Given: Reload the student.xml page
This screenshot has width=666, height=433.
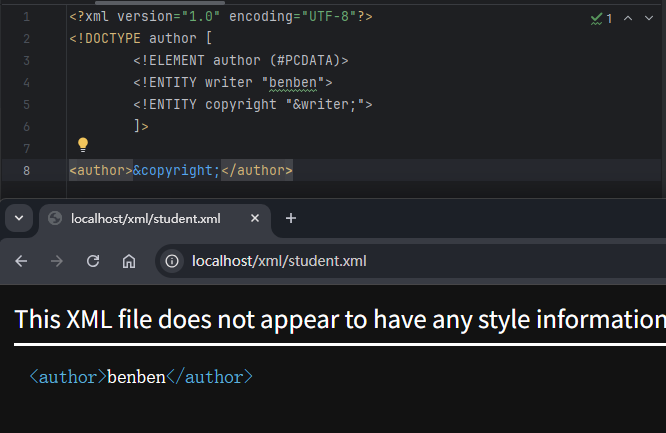Looking at the screenshot, I should 93,261.
